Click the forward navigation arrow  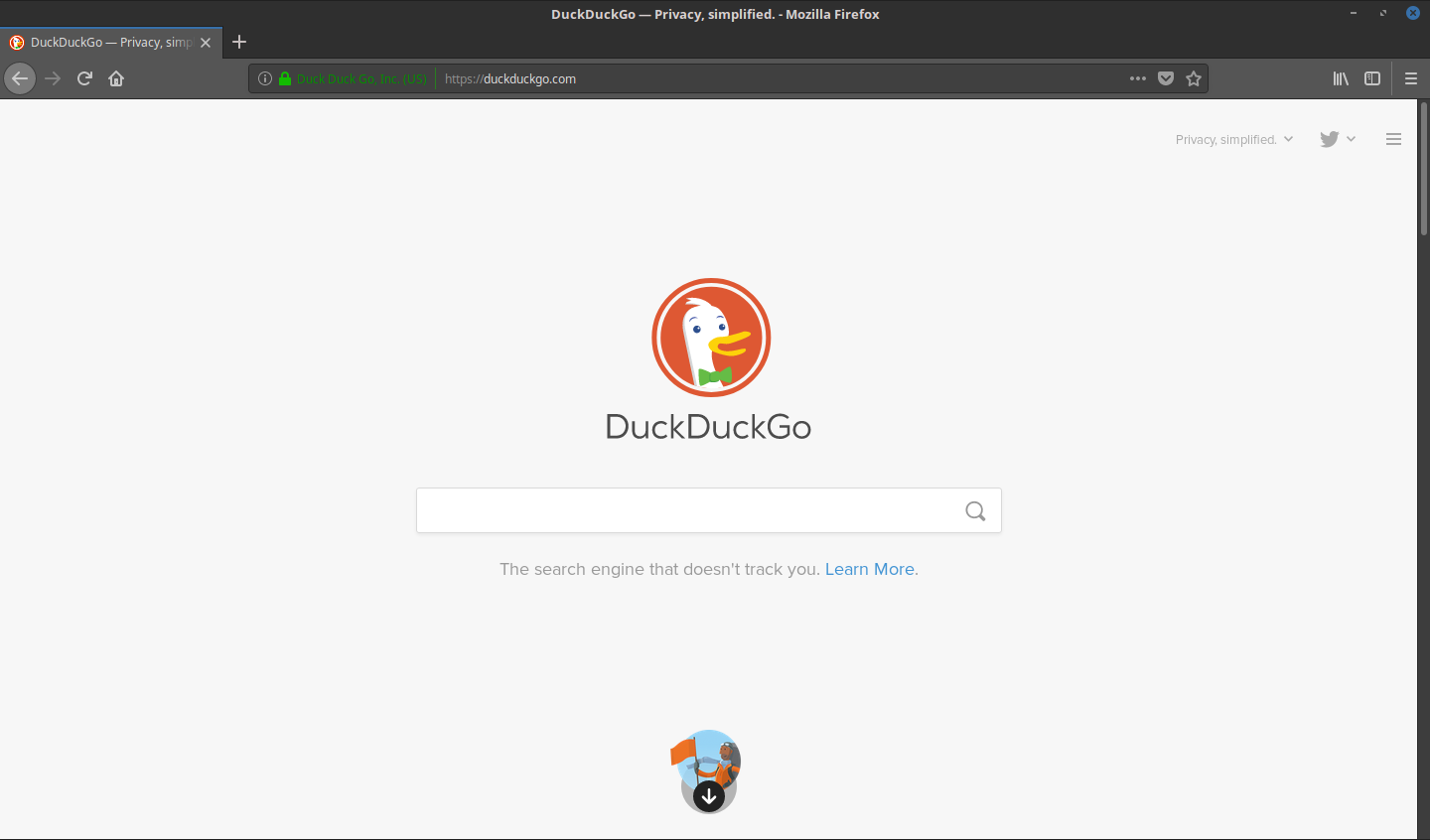tap(53, 78)
